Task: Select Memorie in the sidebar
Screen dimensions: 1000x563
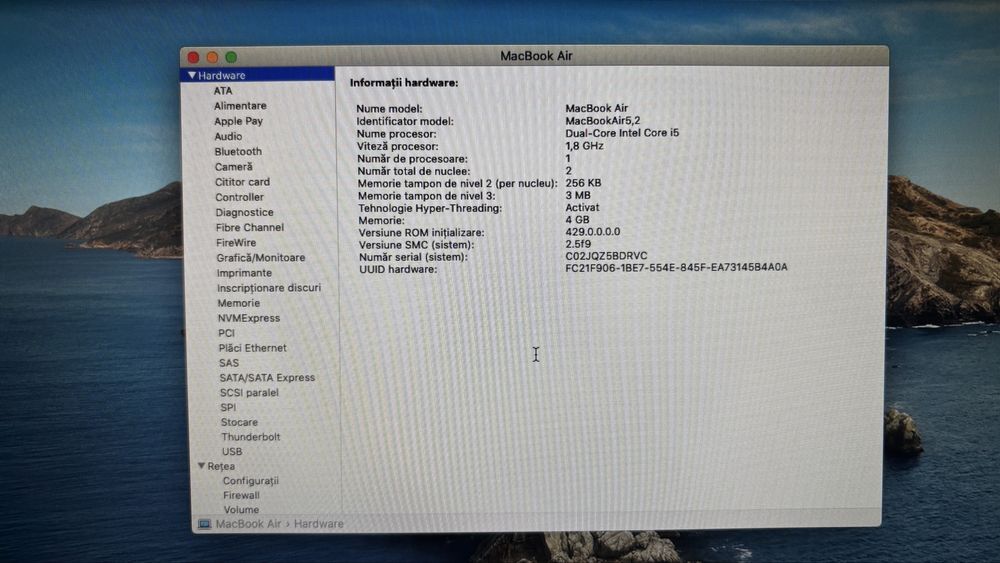Action: pos(239,303)
